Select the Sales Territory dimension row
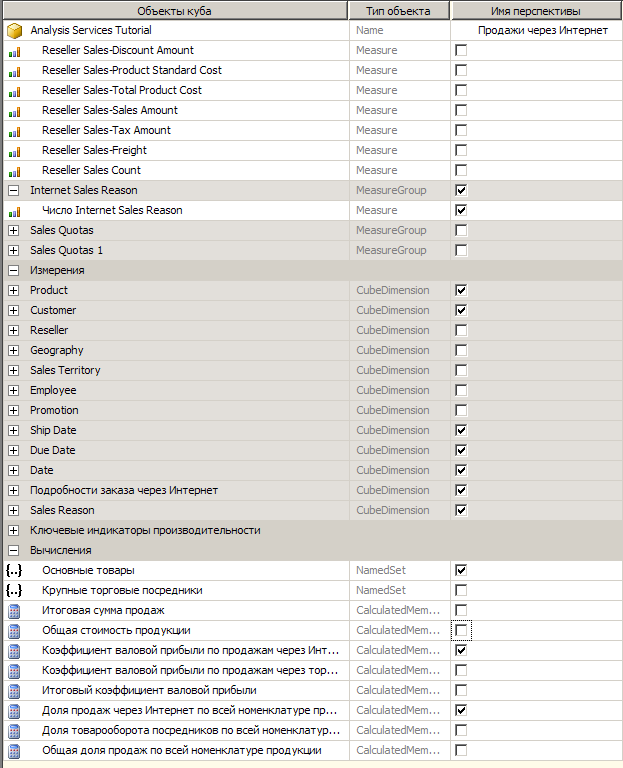This screenshot has width=623, height=768. coord(312,370)
